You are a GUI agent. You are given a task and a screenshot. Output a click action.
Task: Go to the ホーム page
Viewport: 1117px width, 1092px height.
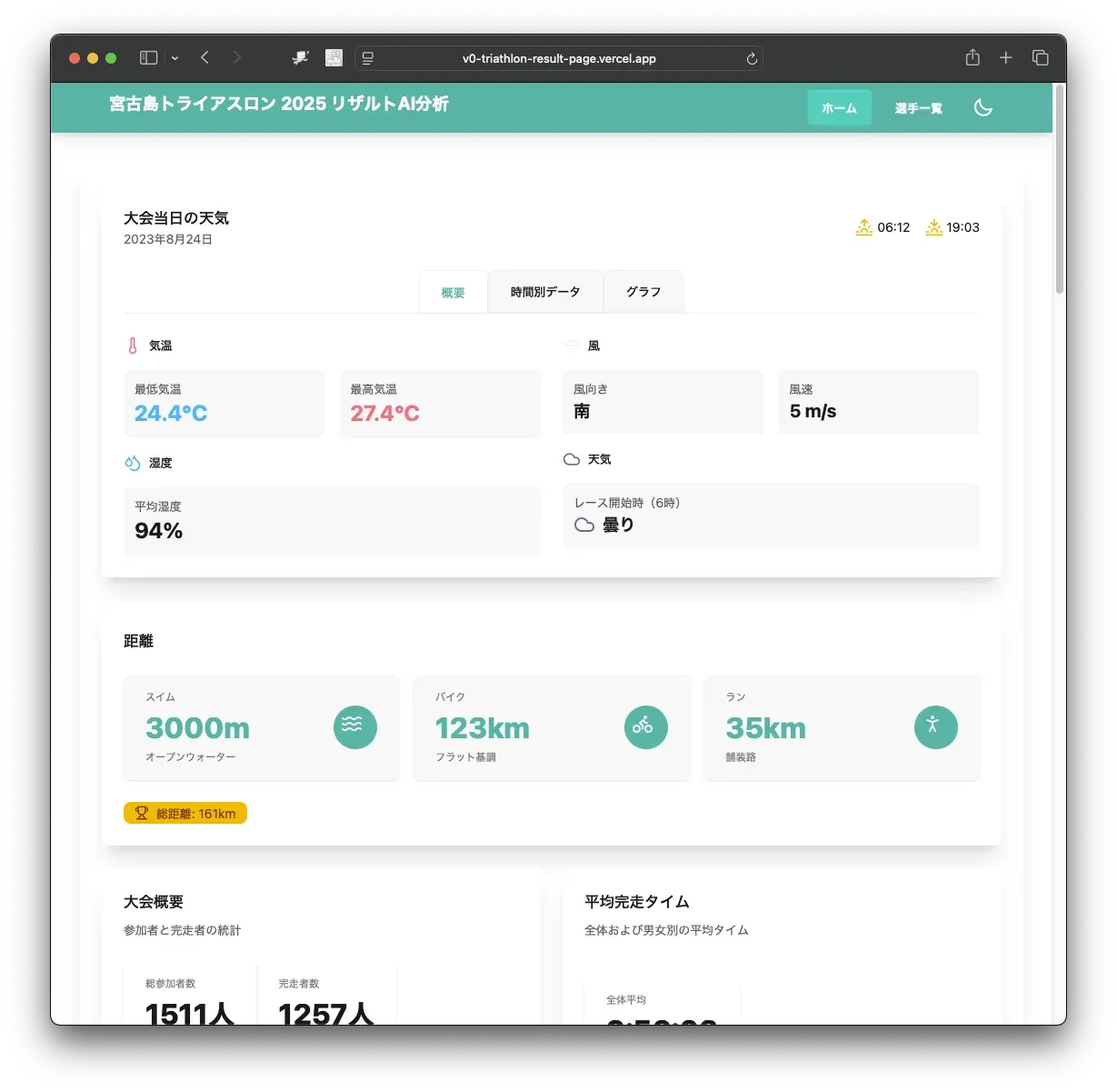click(x=839, y=108)
